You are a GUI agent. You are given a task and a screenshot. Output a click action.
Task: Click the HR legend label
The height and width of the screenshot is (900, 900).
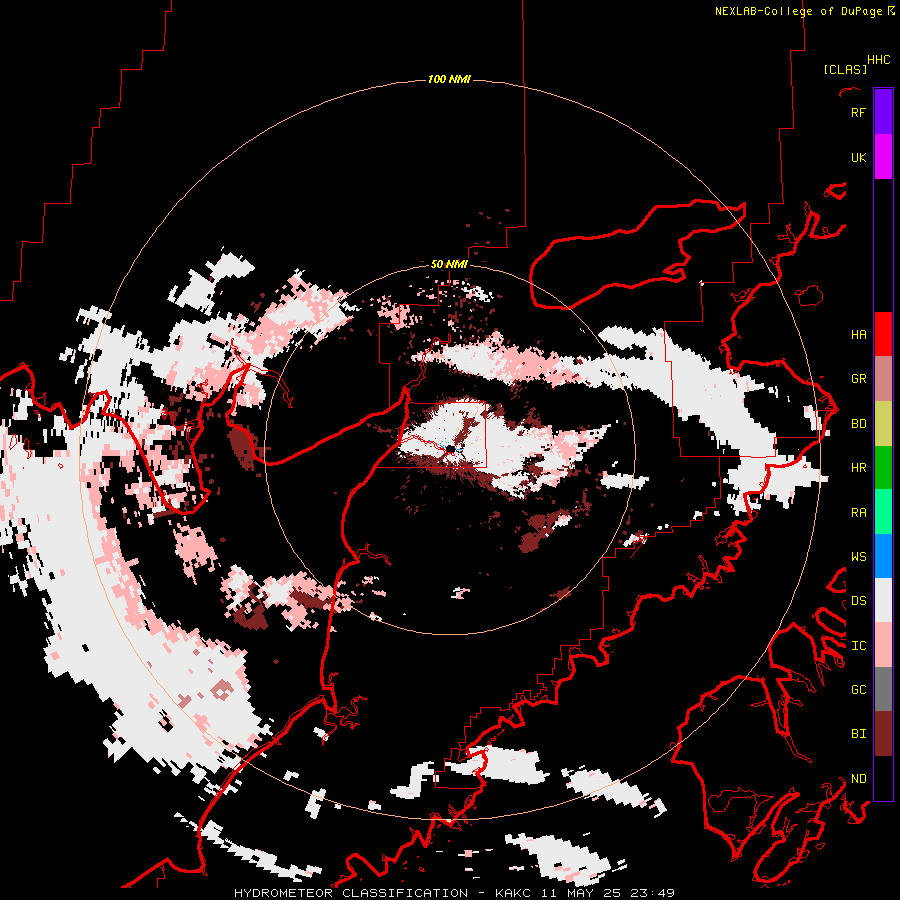(858, 467)
